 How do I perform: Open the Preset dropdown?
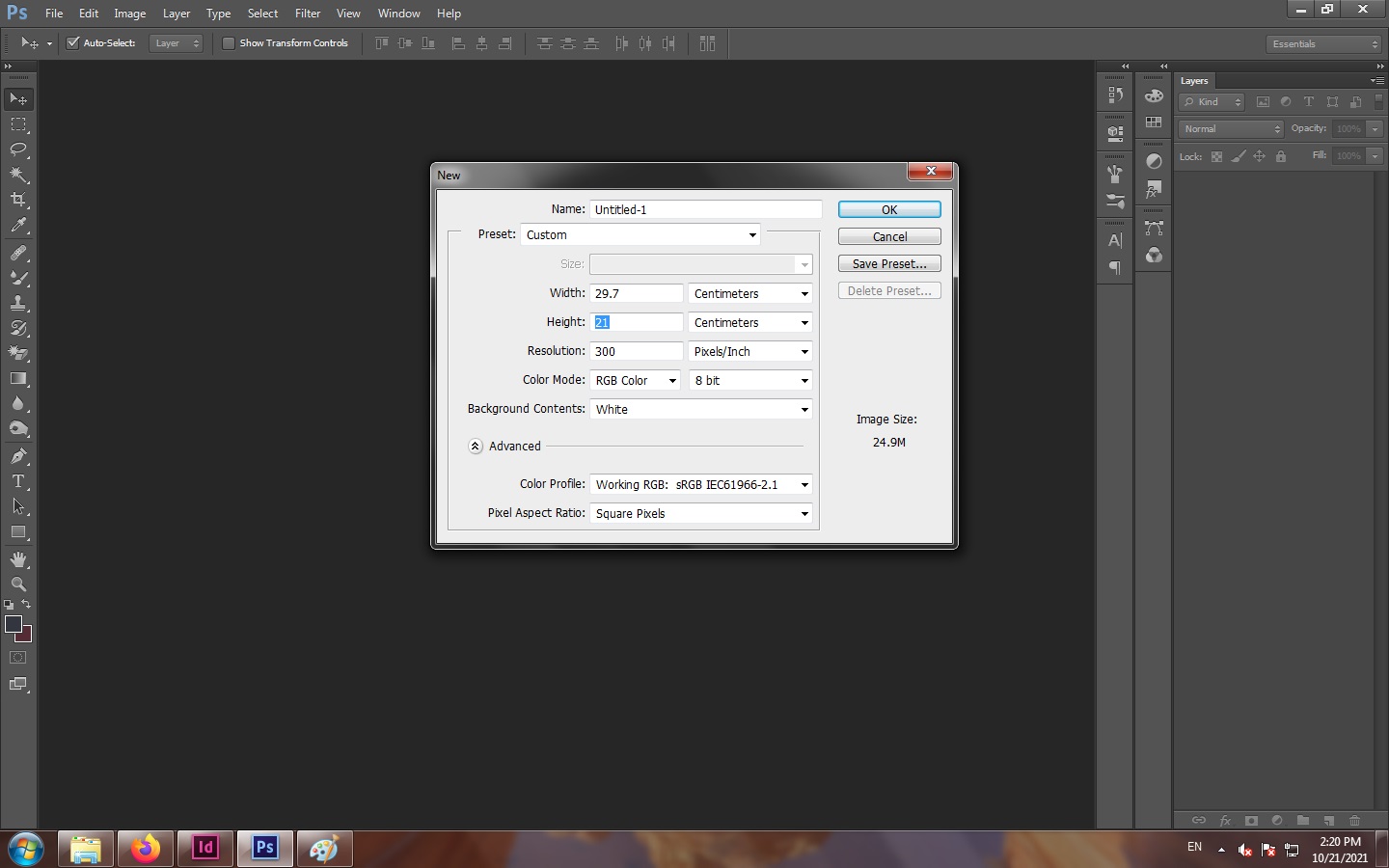coord(640,235)
